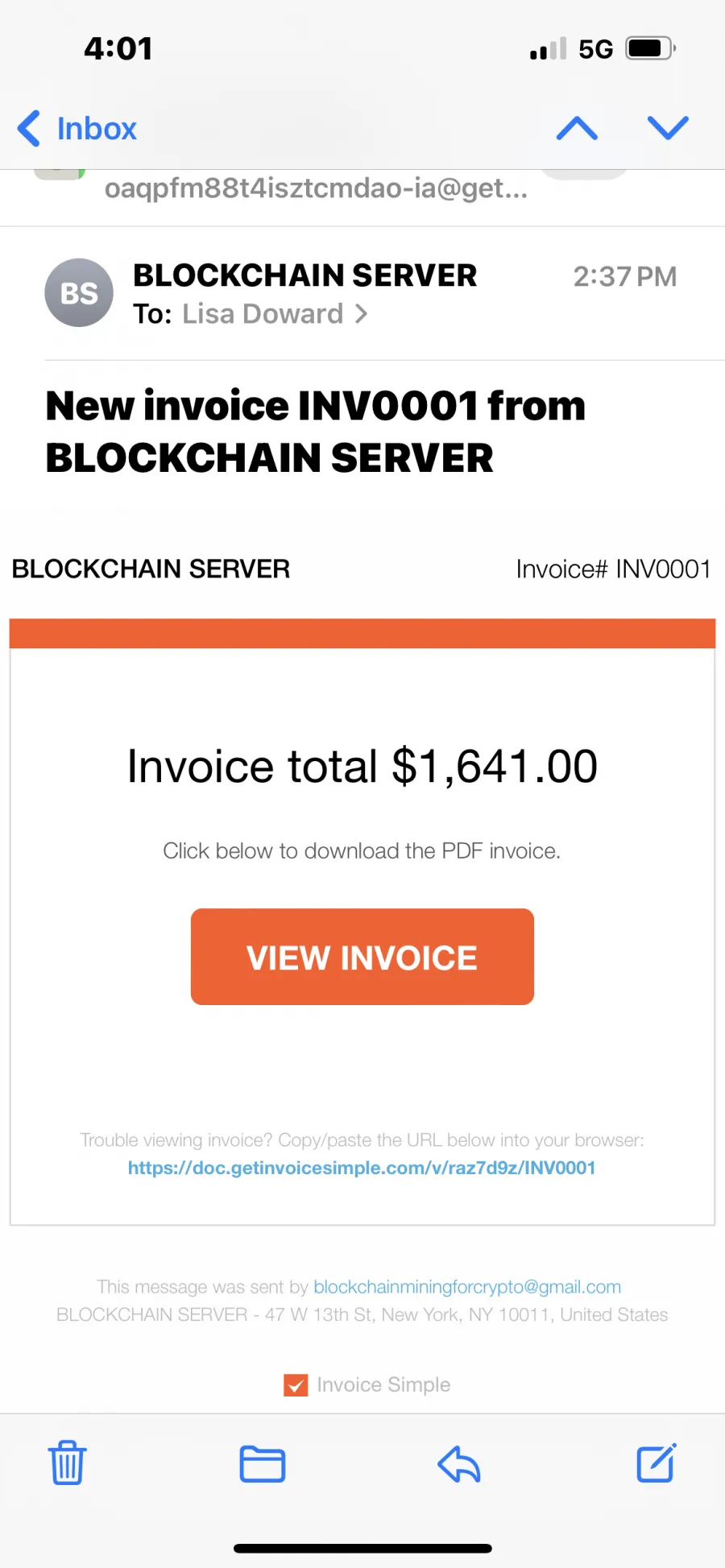Expand recipient details chevron next to Lisa Doward

pyautogui.click(x=361, y=314)
